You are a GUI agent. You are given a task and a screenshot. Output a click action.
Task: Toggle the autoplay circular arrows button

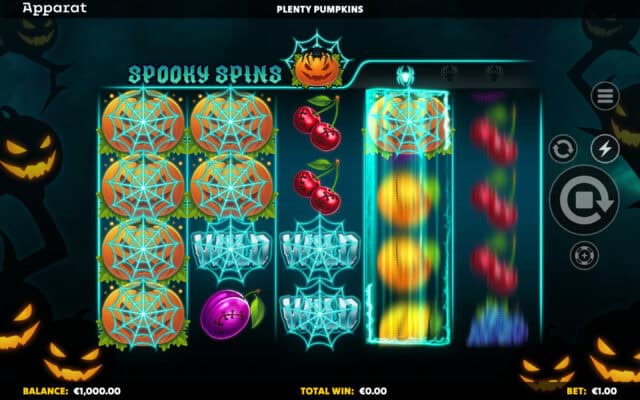tap(562, 149)
